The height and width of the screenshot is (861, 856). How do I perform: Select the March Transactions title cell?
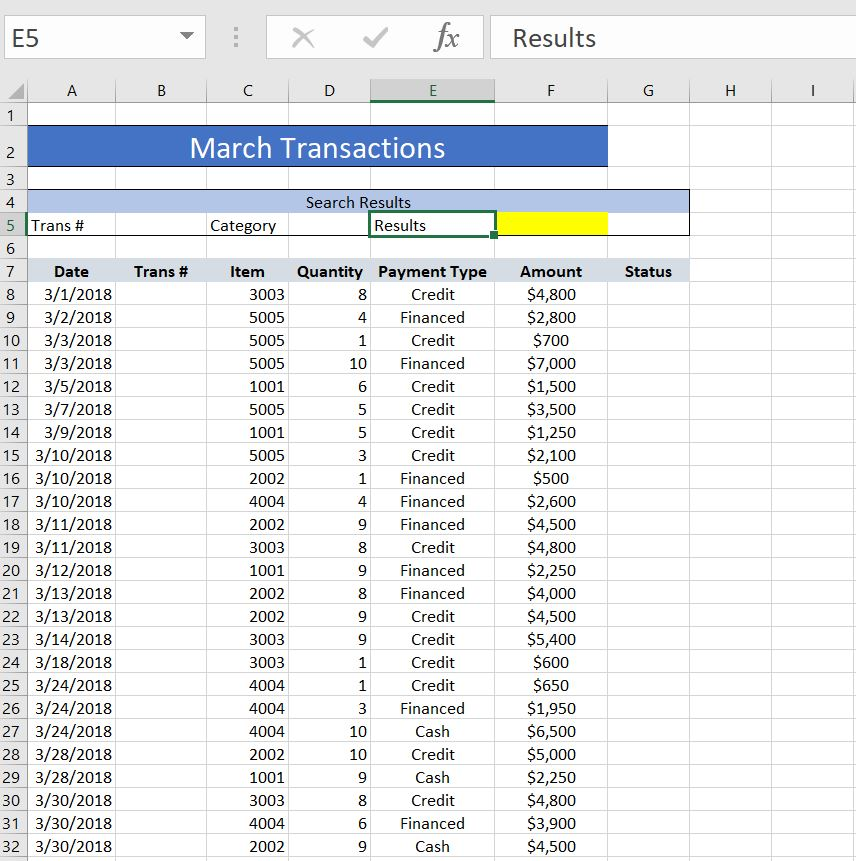[x=317, y=146]
